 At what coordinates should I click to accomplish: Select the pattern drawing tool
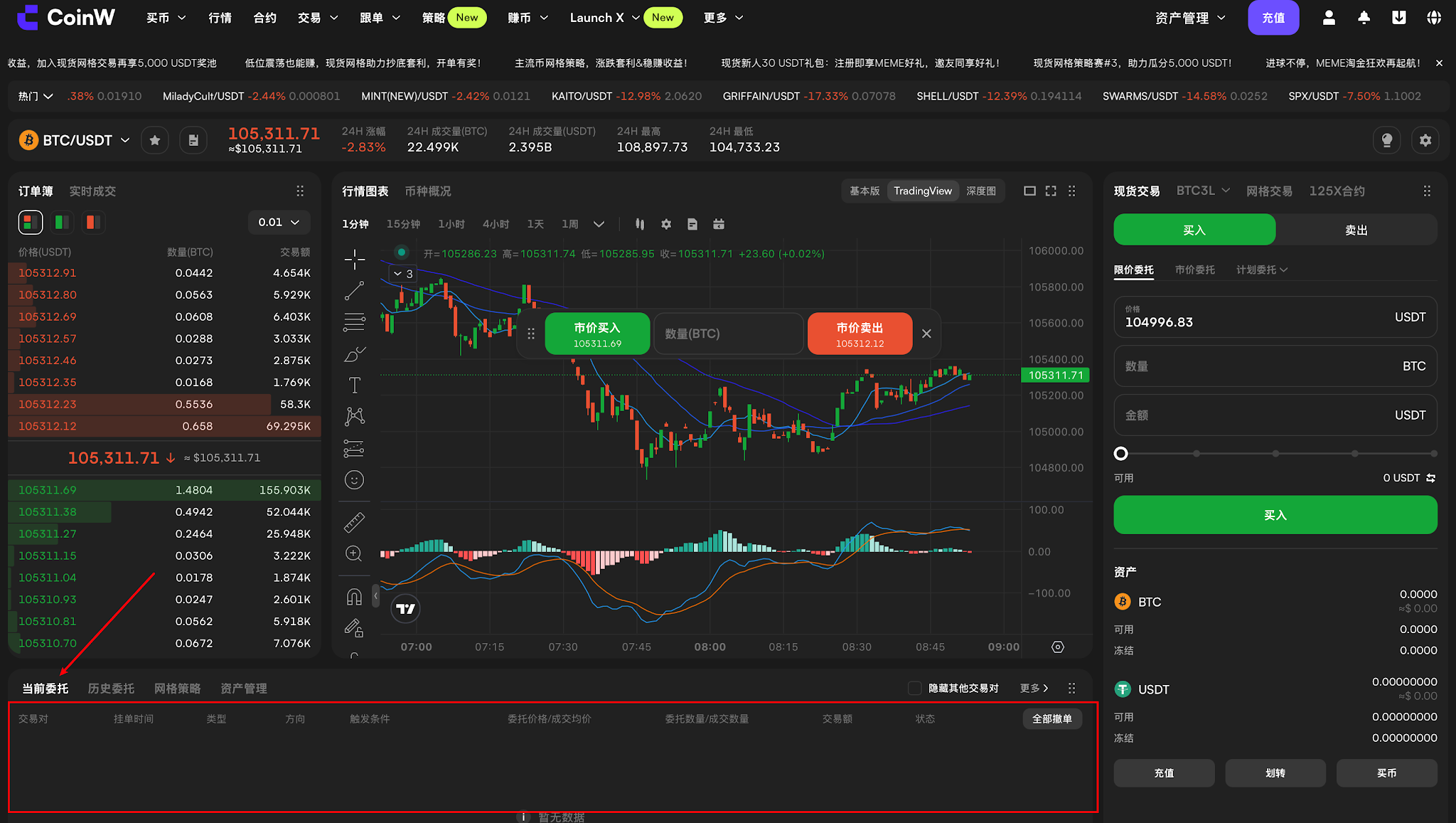354,416
